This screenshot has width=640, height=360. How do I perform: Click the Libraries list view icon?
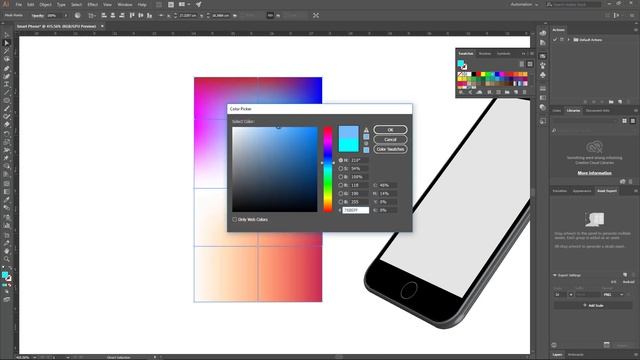(x=633, y=121)
